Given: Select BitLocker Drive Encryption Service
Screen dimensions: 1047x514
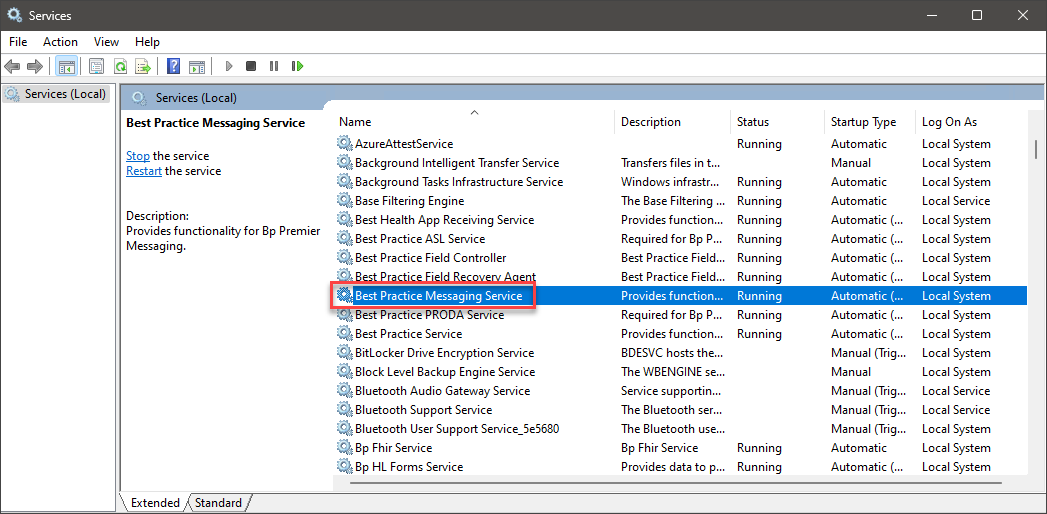Looking at the screenshot, I should pos(444,353).
